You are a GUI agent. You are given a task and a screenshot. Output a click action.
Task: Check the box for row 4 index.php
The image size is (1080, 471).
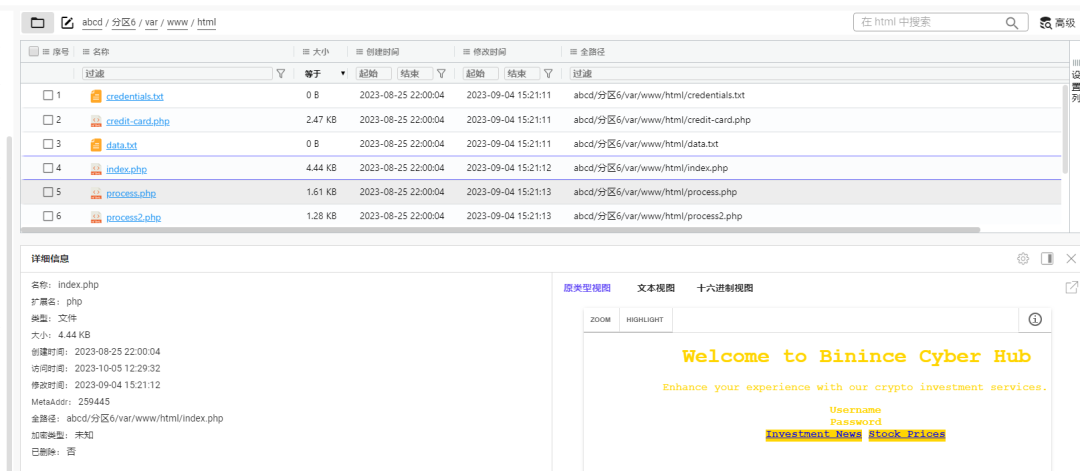click(x=48, y=168)
